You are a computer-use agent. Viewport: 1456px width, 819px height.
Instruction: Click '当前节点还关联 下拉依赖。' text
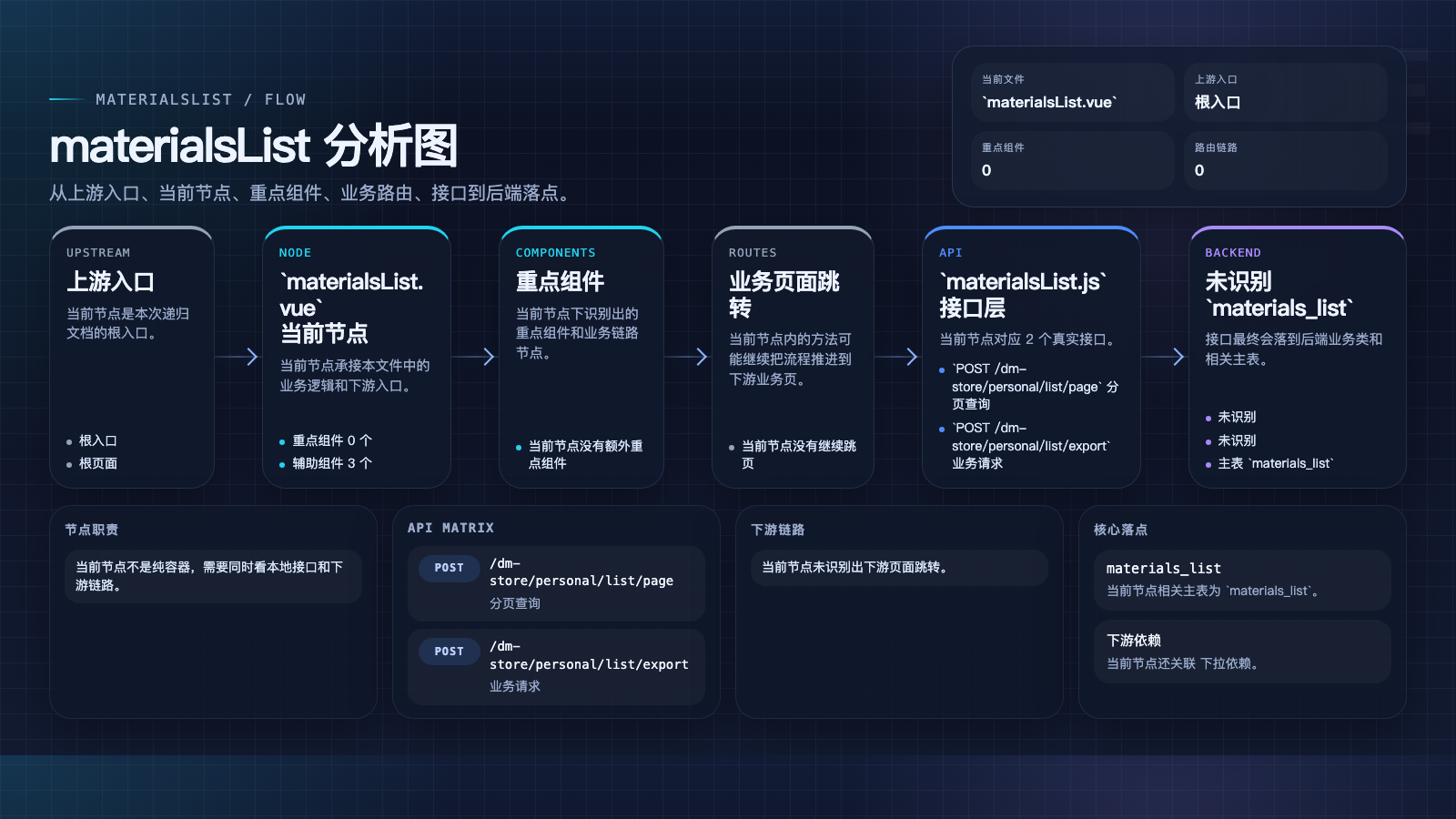[x=1185, y=663]
